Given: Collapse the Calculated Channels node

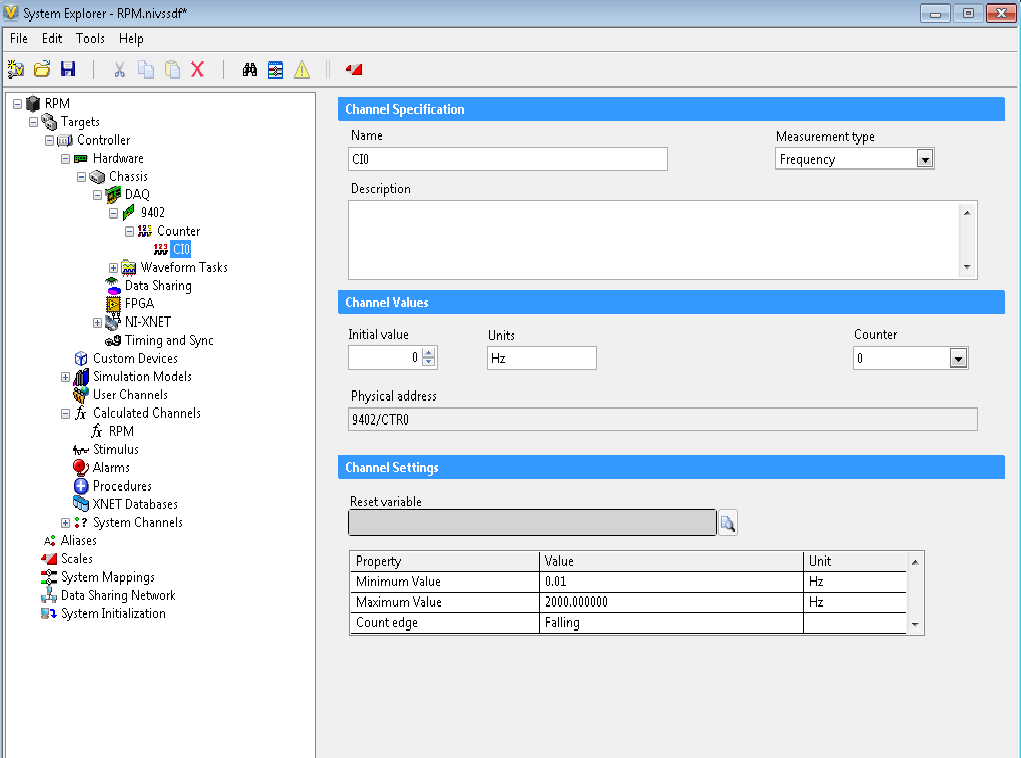Looking at the screenshot, I should click(65, 414).
